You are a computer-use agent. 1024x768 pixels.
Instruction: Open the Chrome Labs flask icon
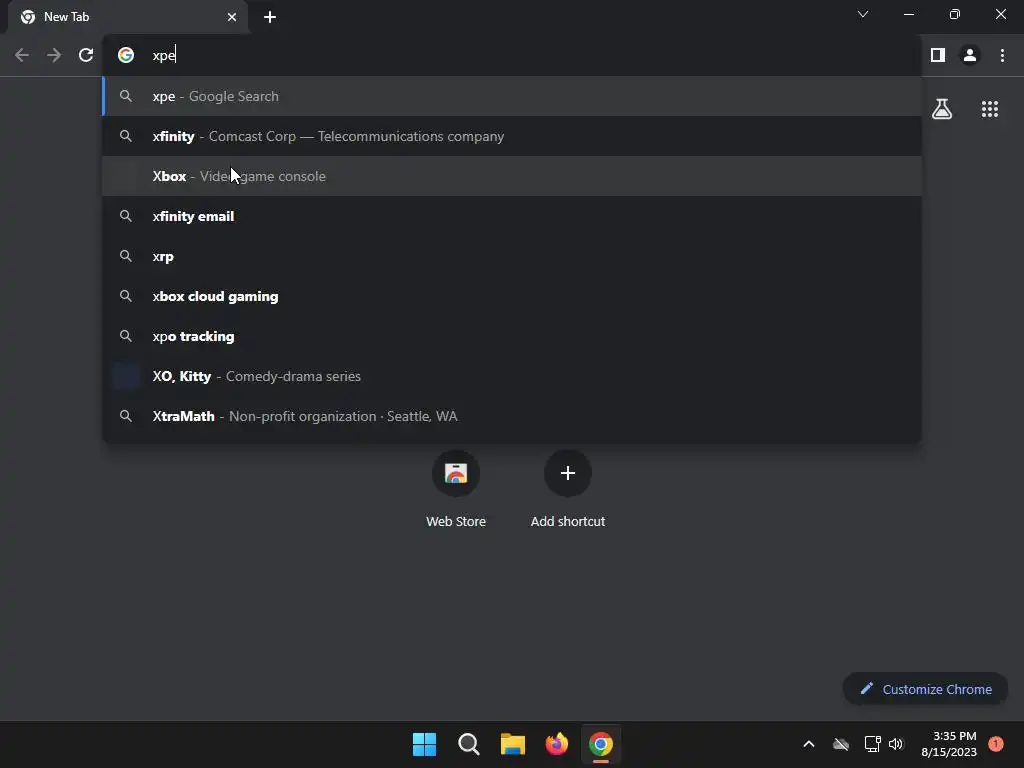[x=942, y=109]
